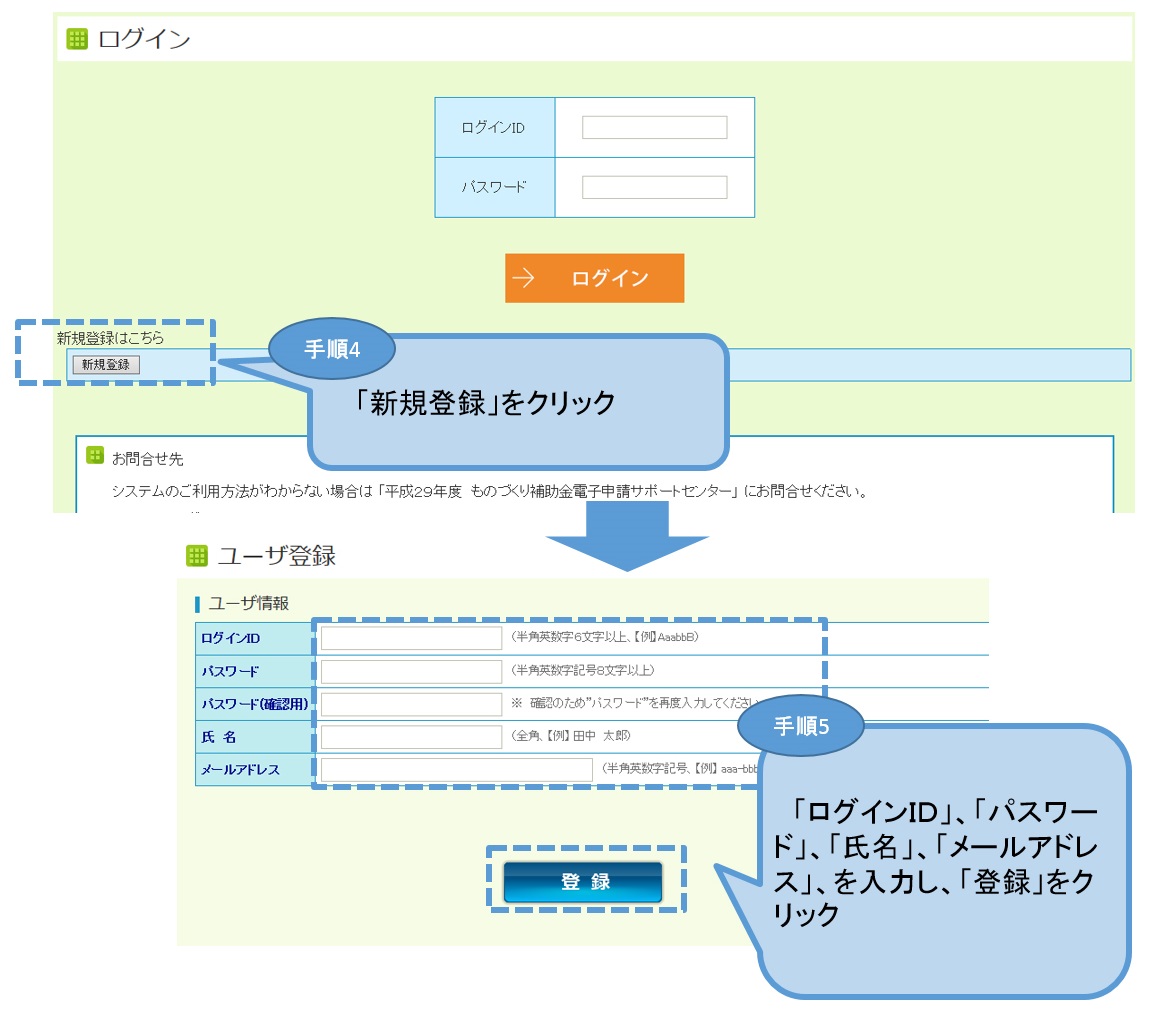Viewport: 1157px width, 1015px height.
Task: Click the メールアドレス row label
Action: click(x=241, y=769)
